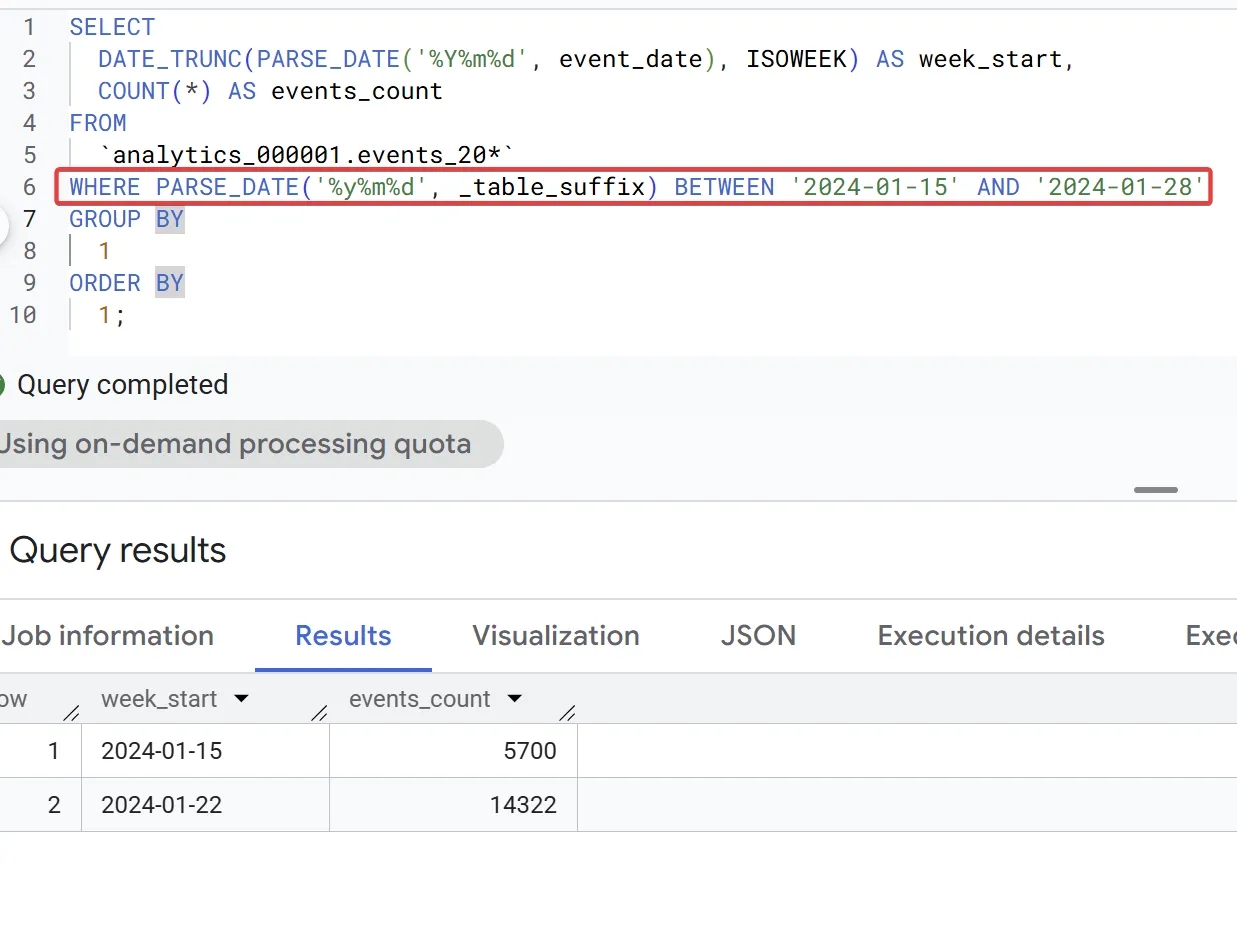Click the green Query completed status icon
The width and height of the screenshot is (1237, 939).
[x=1, y=385]
